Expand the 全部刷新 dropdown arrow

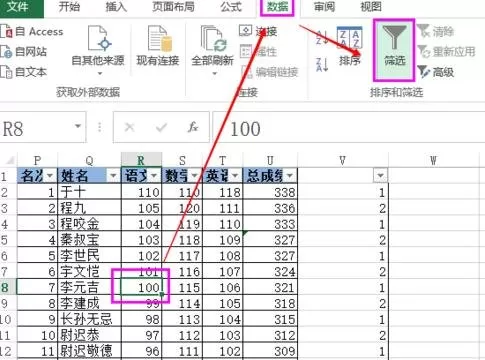[214, 73]
